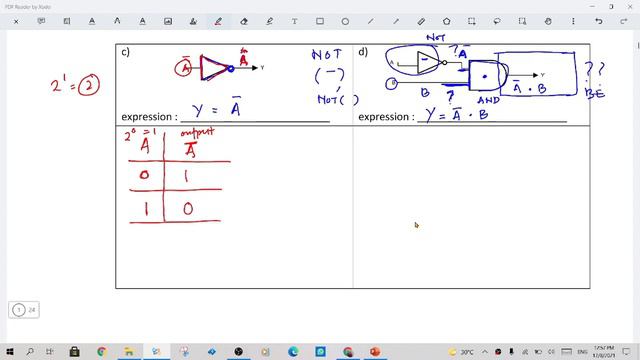Open File Explorer from the taskbar
This screenshot has height=360, width=640.
click(x=129, y=351)
